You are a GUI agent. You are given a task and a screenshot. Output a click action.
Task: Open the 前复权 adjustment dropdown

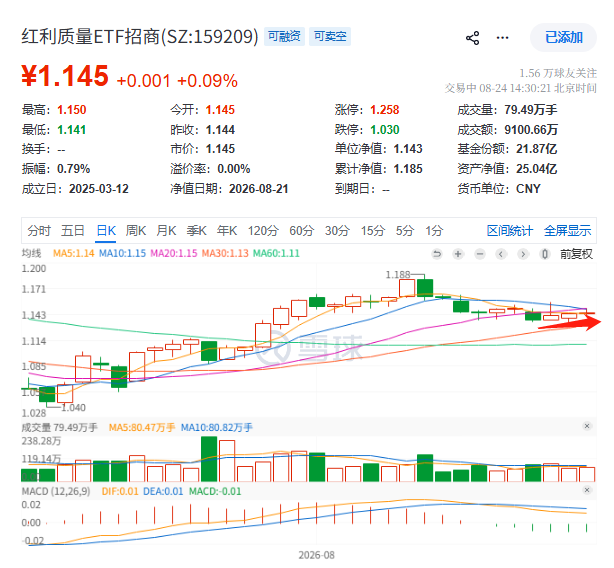click(x=576, y=254)
